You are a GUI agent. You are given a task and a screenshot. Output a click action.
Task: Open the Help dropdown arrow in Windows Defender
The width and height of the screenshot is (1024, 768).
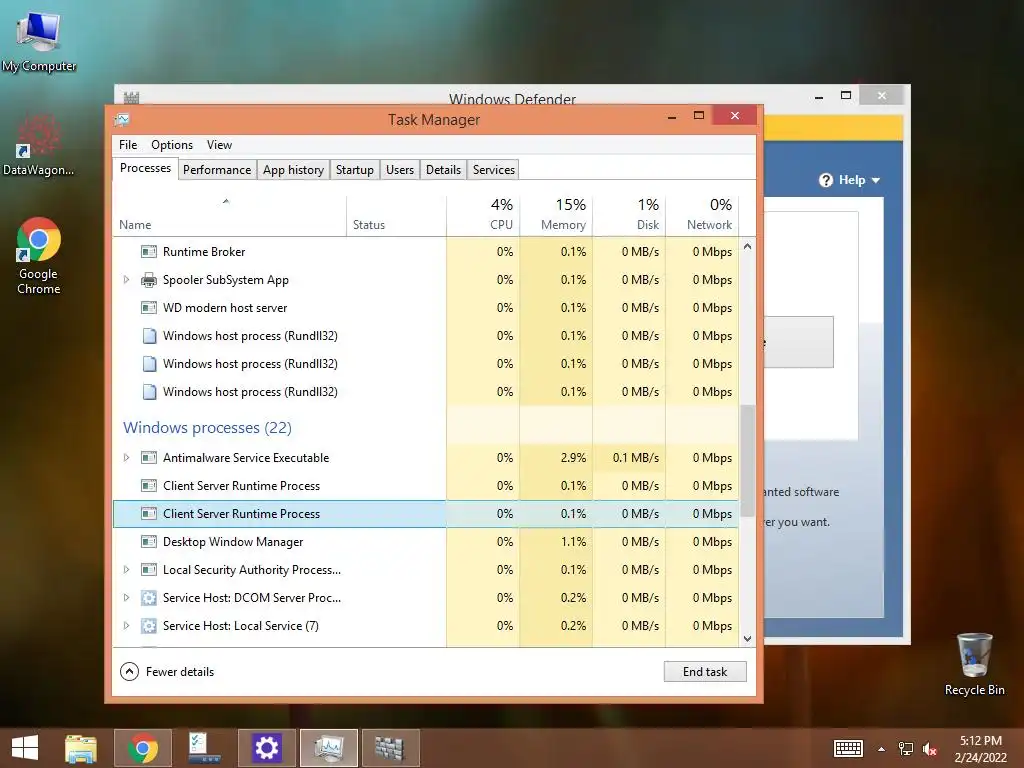coord(876,180)
